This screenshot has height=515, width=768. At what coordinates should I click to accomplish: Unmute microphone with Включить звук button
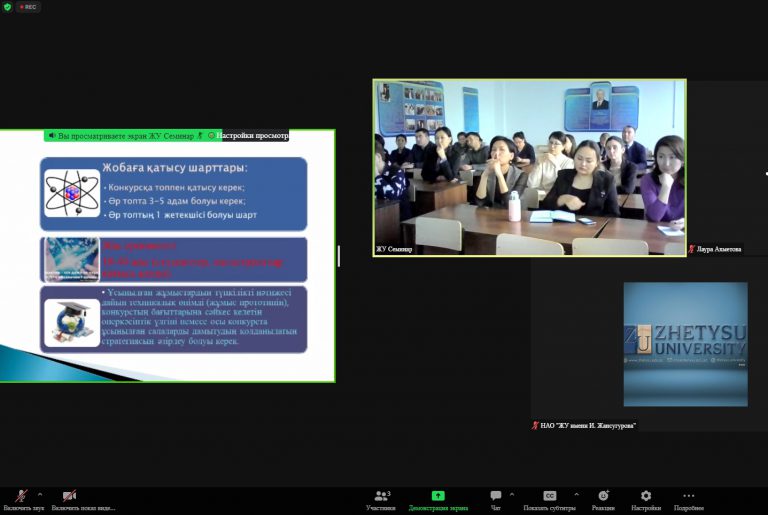(x=22, y=497)
